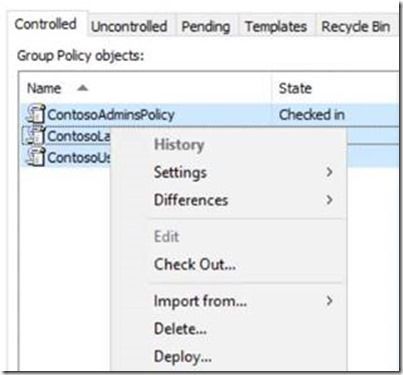
Task: Click the third GPO's icon (ContosoUs...)
Action: pos(36,156)
